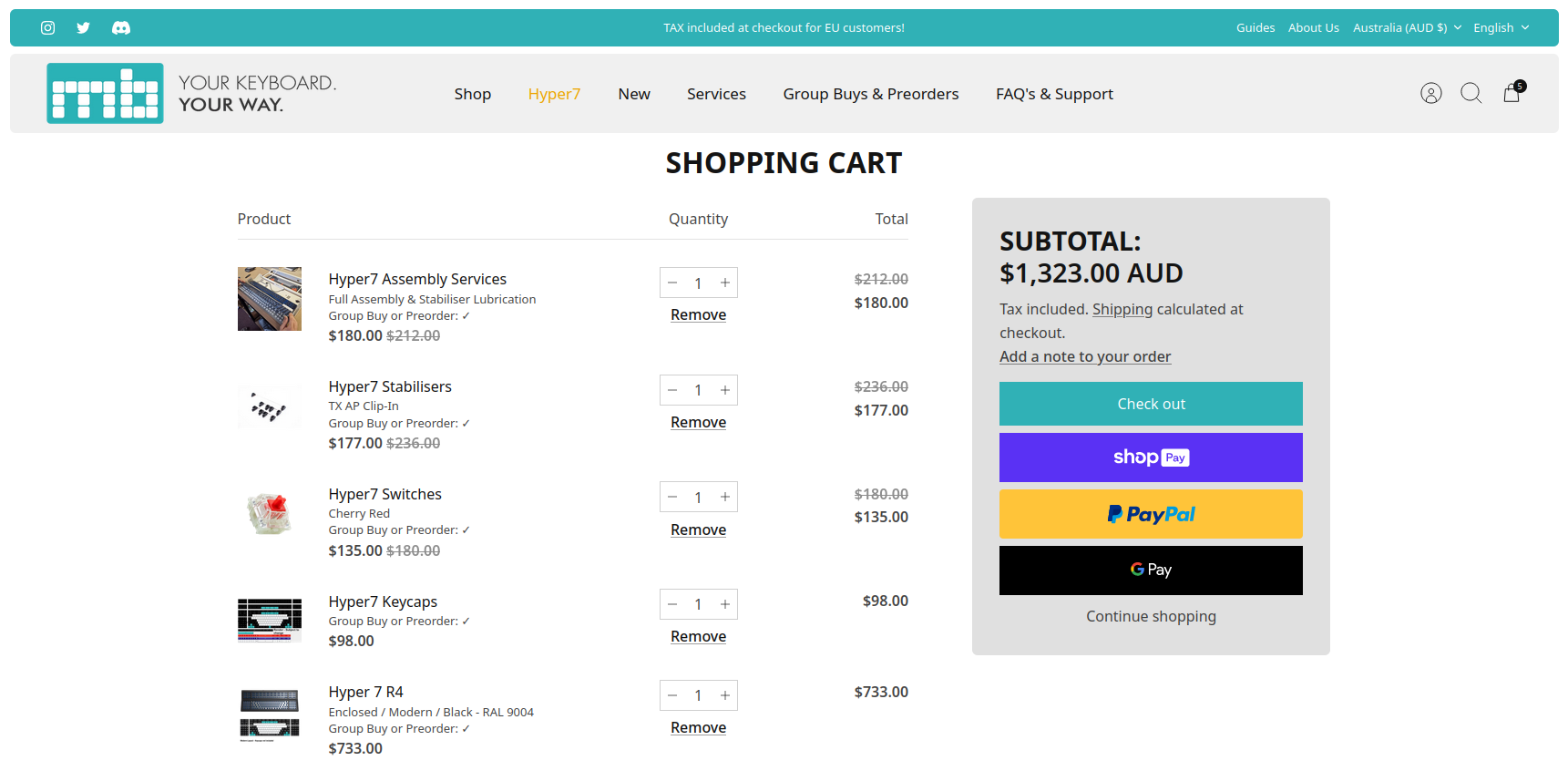The height and width of the screenshot is (771, 1568).
Task: Open the Shipping policy link
Action: [x=1122, y=309]
